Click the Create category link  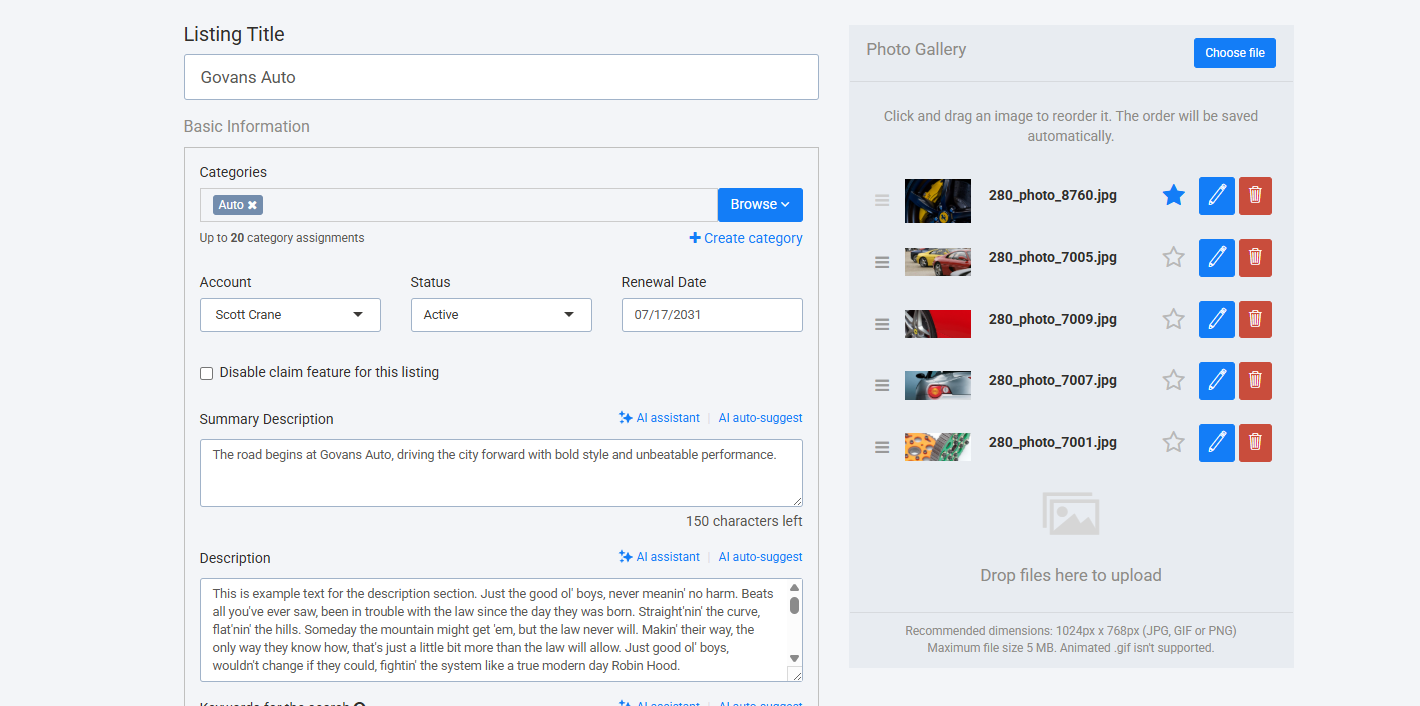click(746, 238)
